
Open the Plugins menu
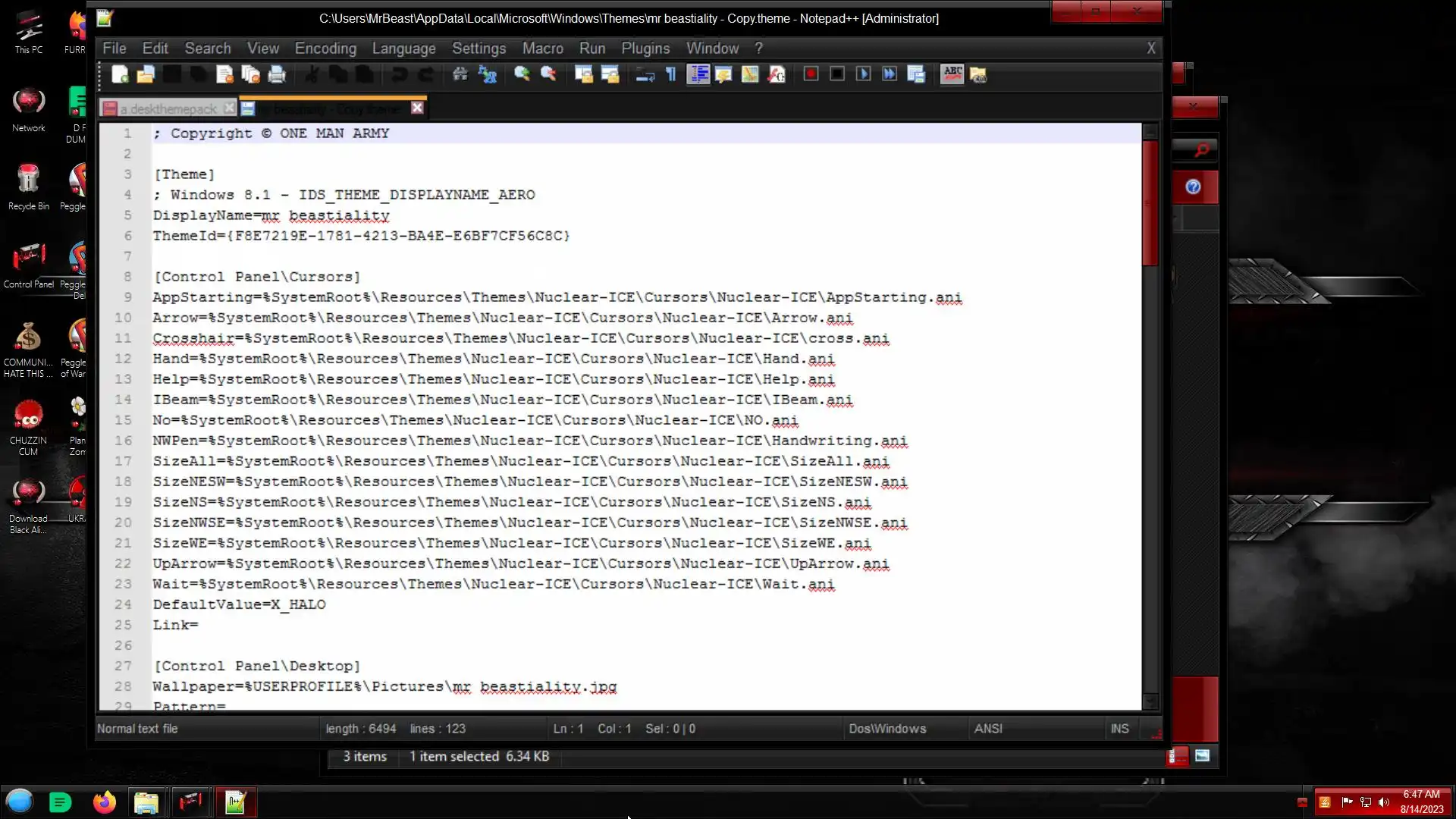pos(645,49)
